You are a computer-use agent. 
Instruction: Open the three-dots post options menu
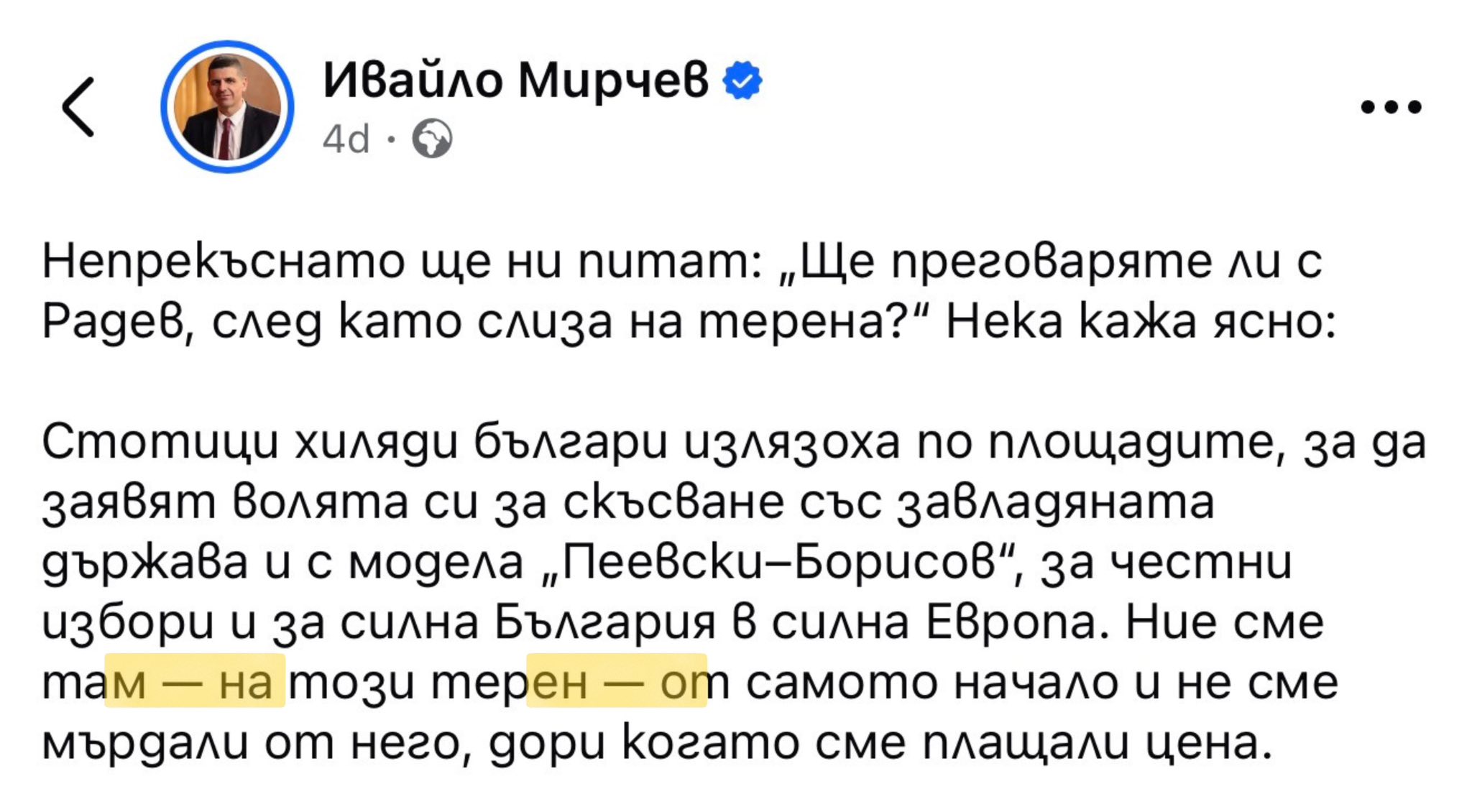coord(1391,107)
